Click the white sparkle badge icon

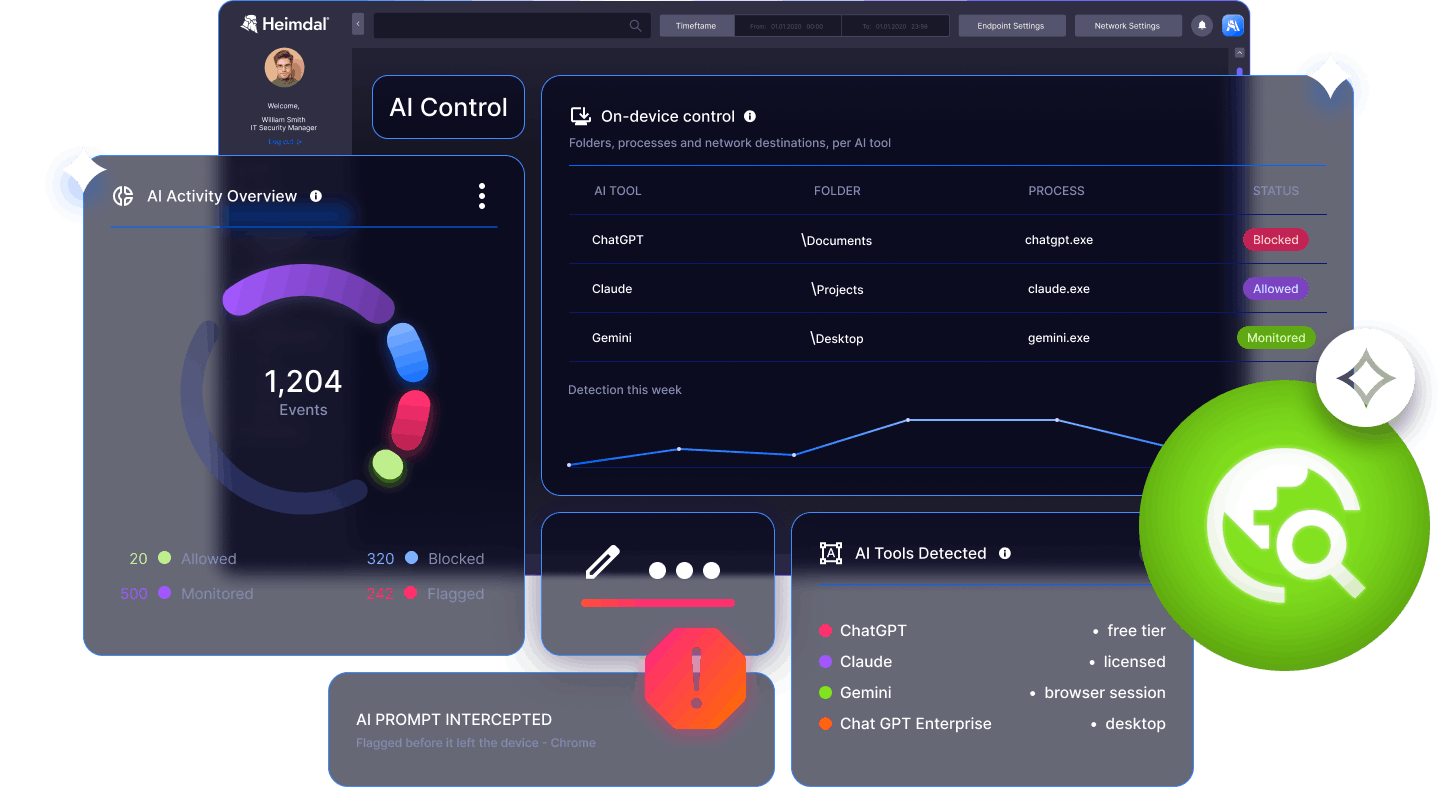coord(1365,379)
